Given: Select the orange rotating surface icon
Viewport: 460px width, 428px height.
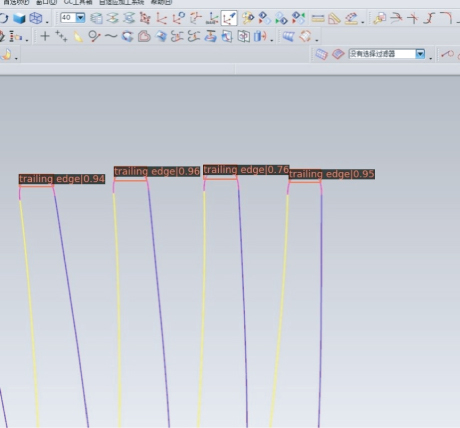Looking at the screenshot, I should click(x=305, y=36).
